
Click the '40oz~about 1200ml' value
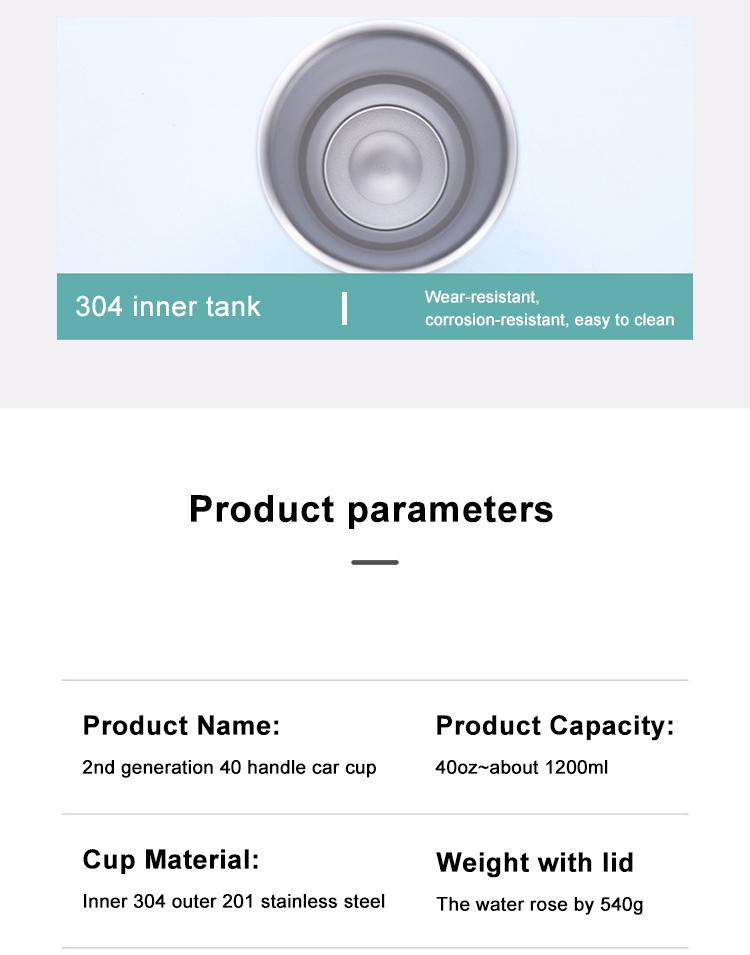click(x=522, y=767)
